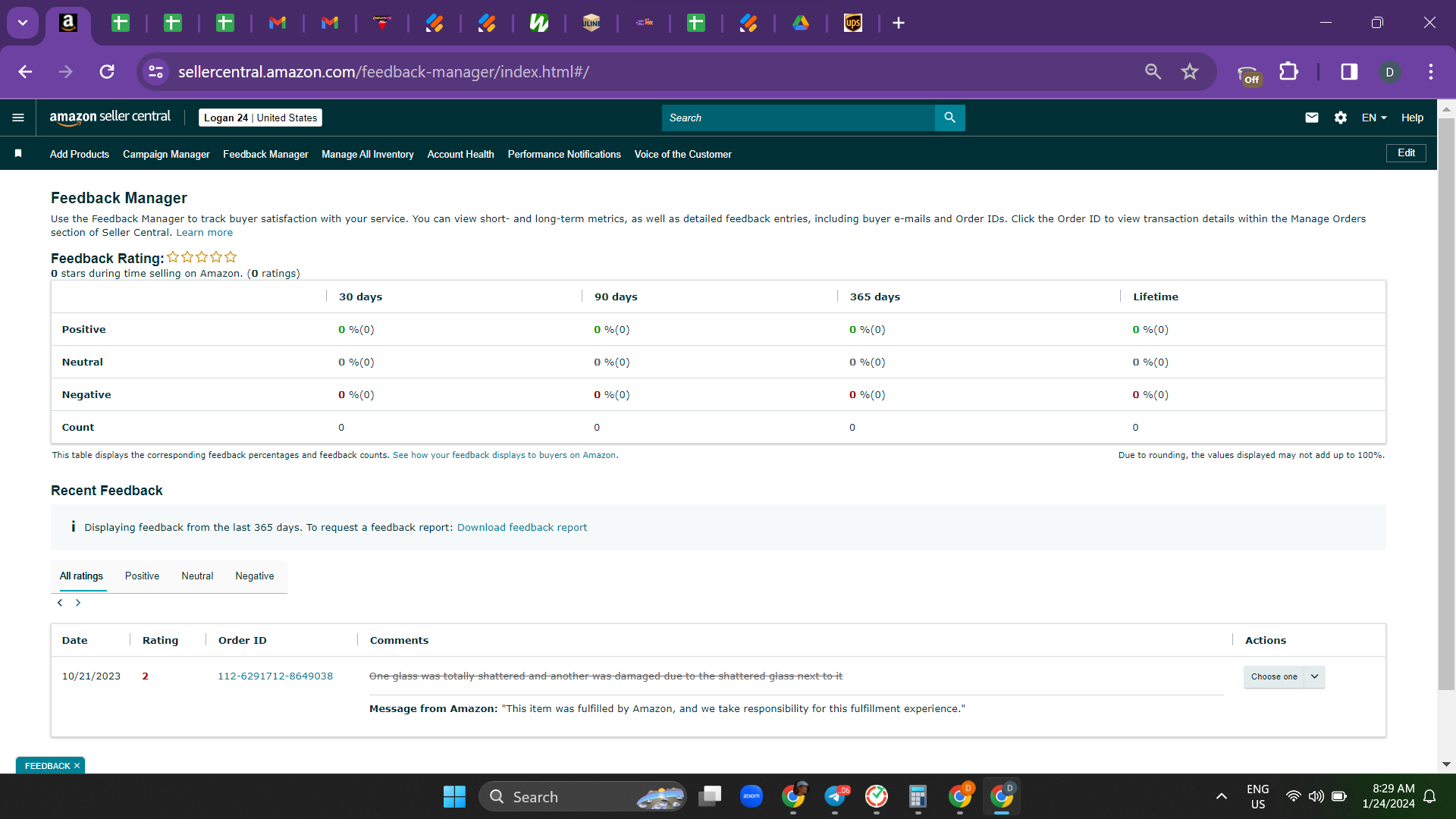Open Chrome three-dot menu

(x=1431, y=72)
